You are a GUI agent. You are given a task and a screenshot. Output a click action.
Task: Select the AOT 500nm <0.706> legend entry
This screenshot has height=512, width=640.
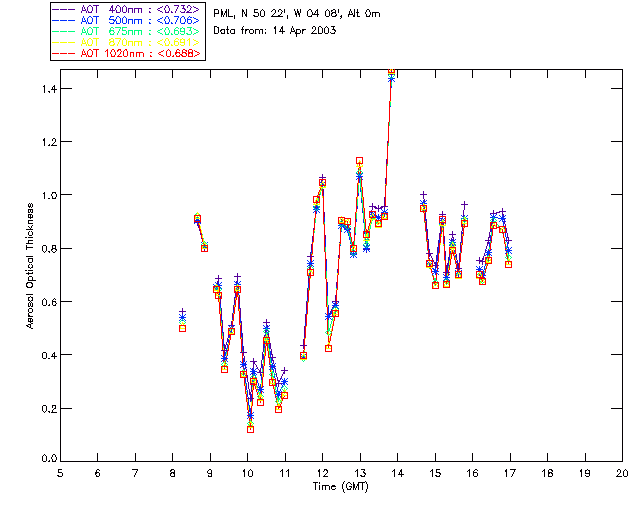coord(127,20)
